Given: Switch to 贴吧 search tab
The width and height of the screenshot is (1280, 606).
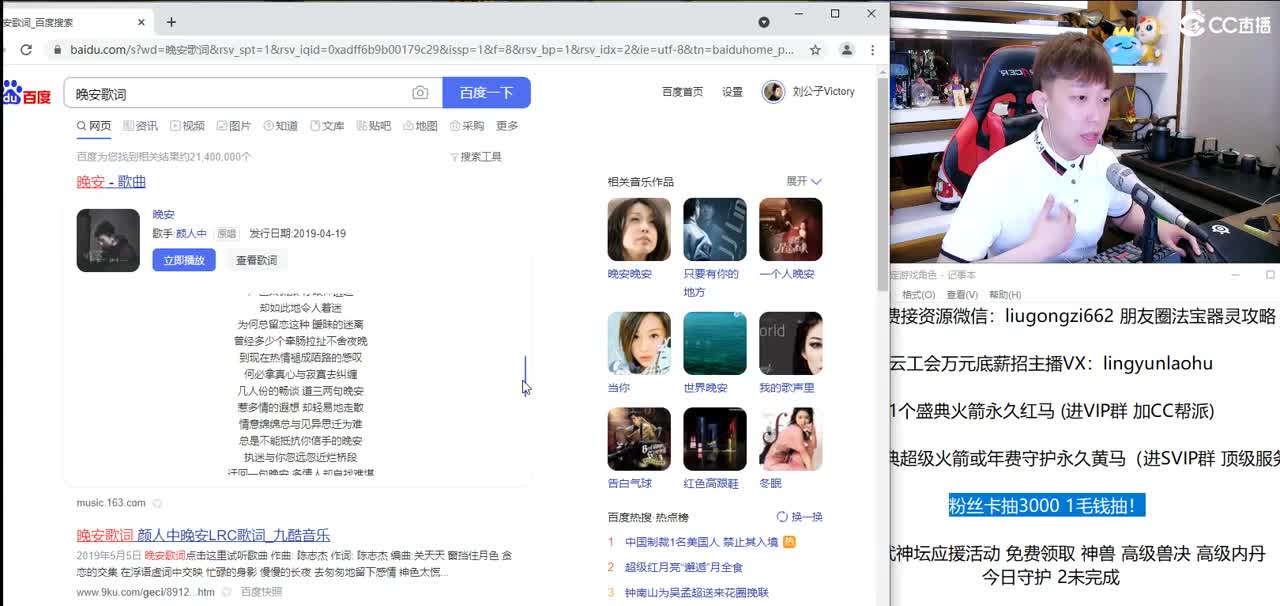Looking at the screenshot, I should tap(374, 126).
